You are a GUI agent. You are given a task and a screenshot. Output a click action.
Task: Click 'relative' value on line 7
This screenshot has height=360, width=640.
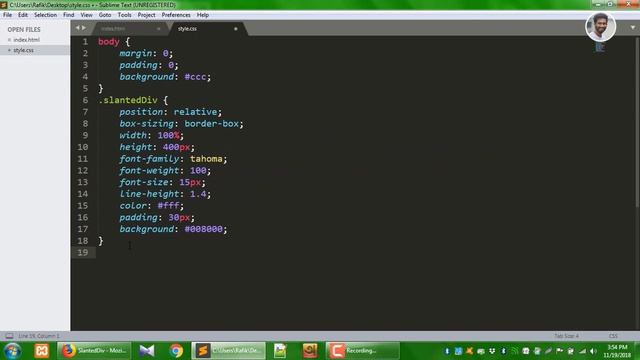pyautogui.click(x=195, y=112)
